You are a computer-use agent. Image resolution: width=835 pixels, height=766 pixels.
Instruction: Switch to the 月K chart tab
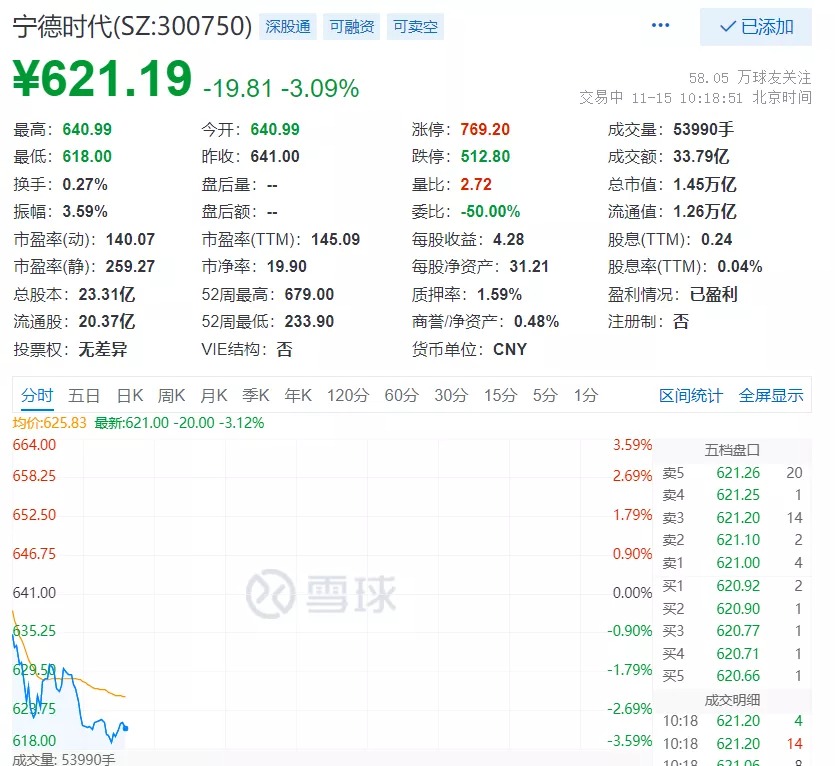click(214, 396)
